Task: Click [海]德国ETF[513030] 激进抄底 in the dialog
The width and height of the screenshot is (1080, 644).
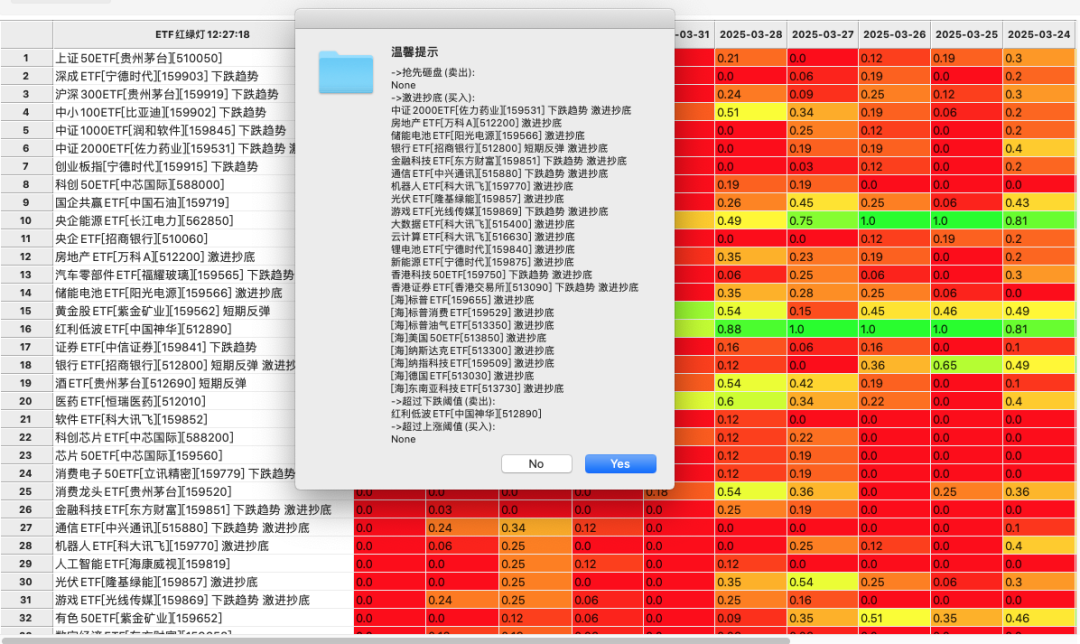Action: 462,376
